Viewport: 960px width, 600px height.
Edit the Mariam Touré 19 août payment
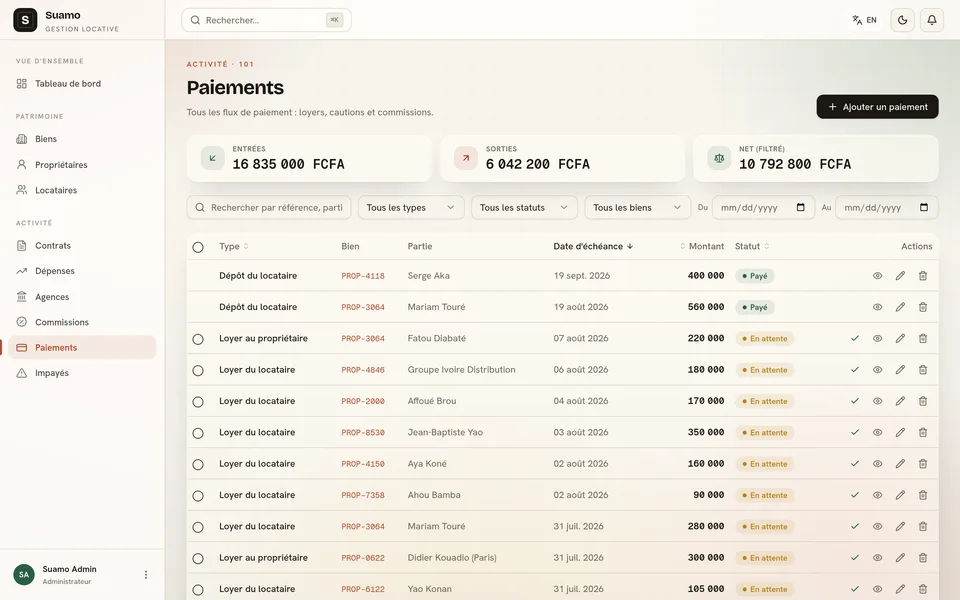[x=900, y=307]
